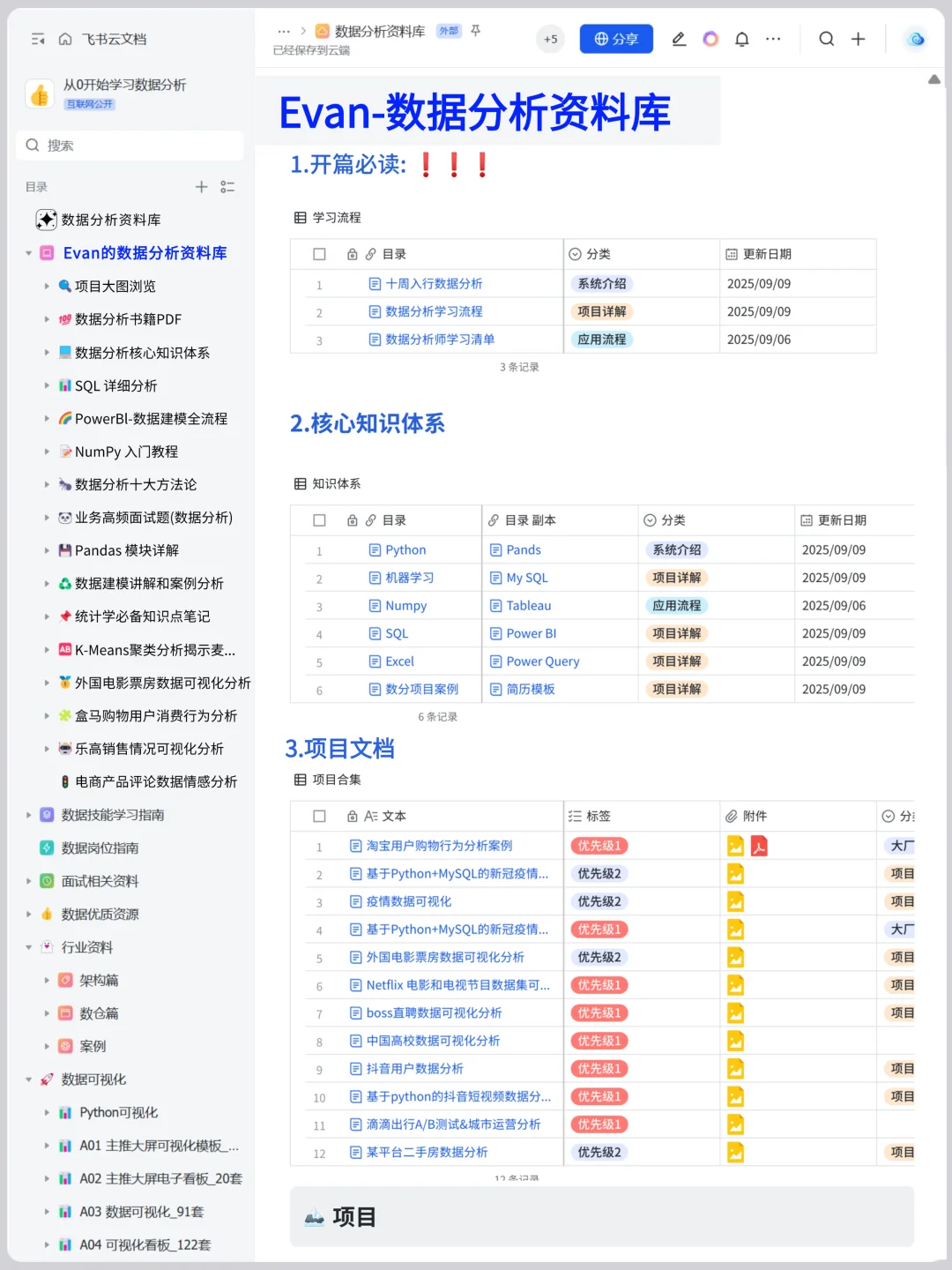Open the 项目合集 table view tab
This screenshot has height=1270, width=952.
pyautogui.click(x=328, y=780)
